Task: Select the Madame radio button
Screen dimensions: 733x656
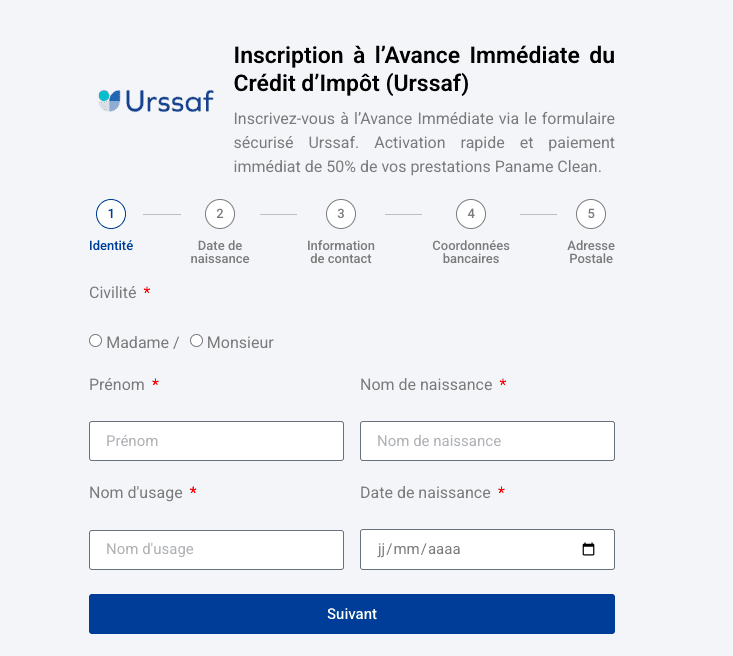Action: pos(96,341)
